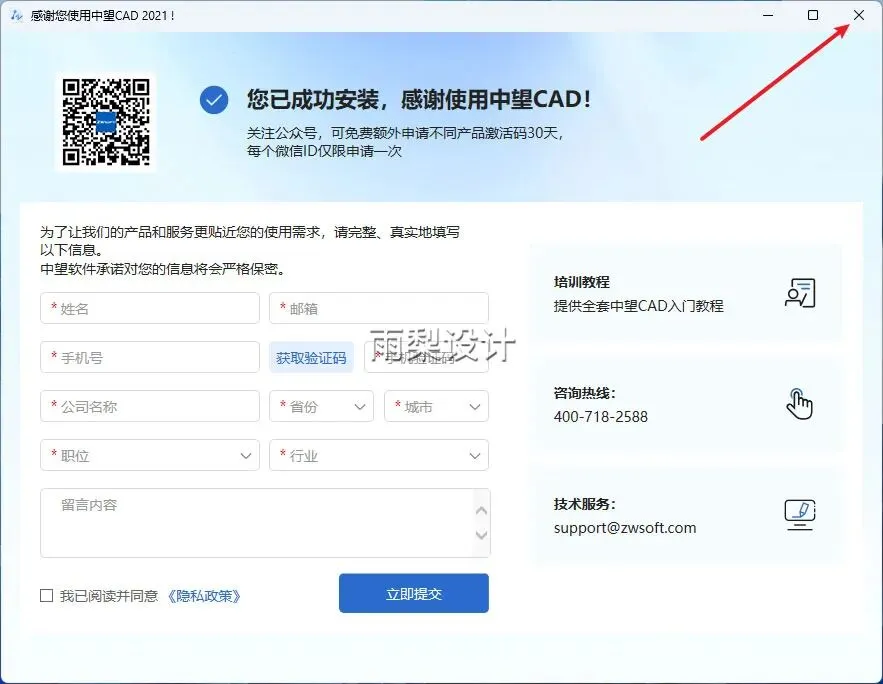Tick the privacy policy agreement checkbox
Screen dimensions: 883x684
[x=47, y=596]
